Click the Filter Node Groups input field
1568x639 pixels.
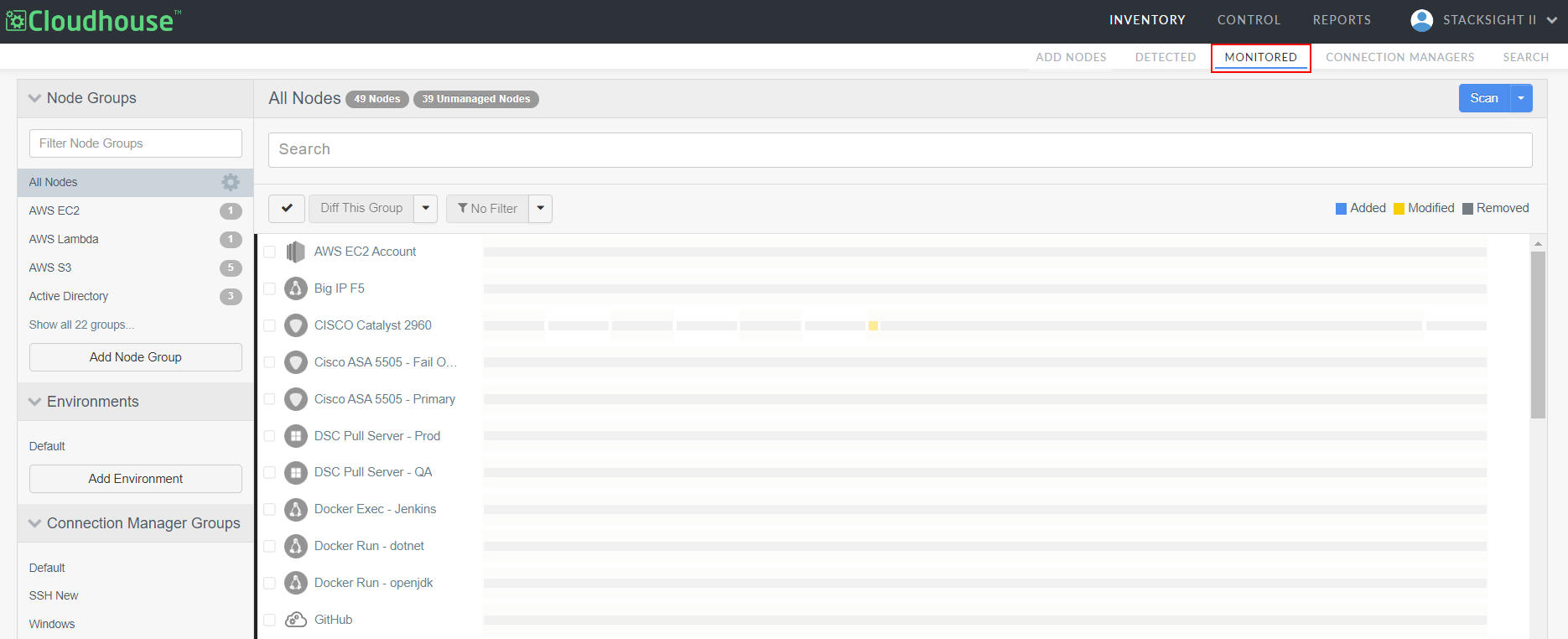coord(136,143)
